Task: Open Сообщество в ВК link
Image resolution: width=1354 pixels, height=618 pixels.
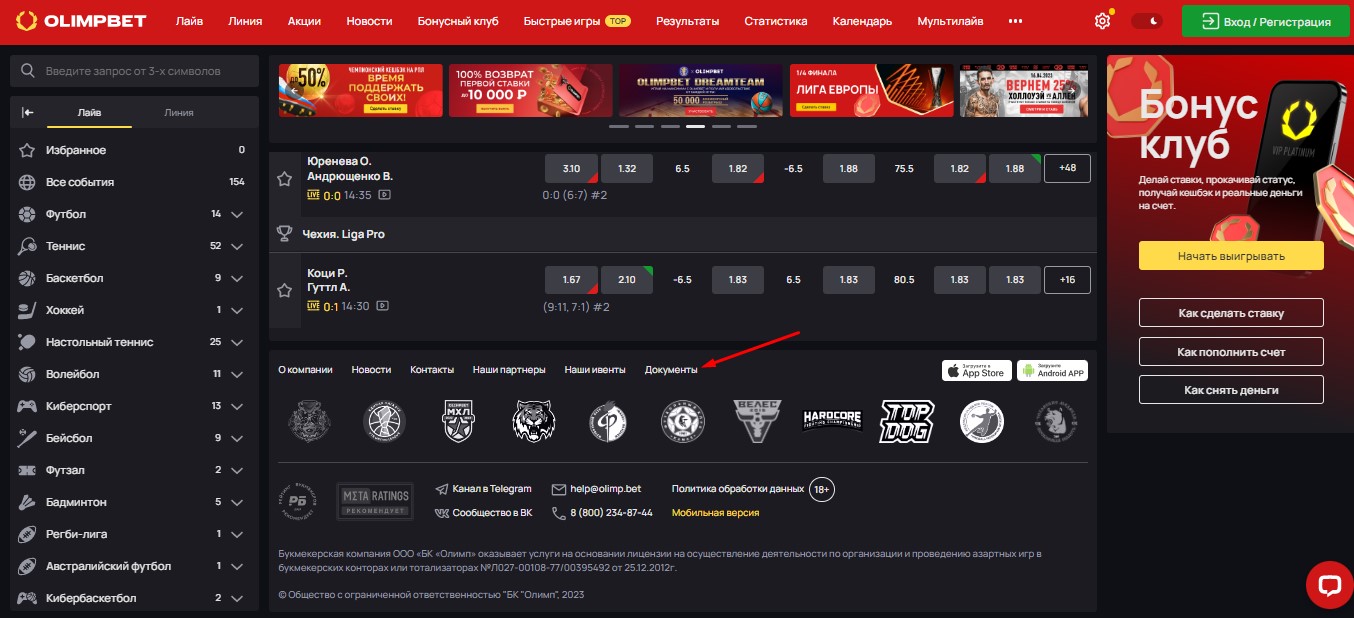Action: 484,512
